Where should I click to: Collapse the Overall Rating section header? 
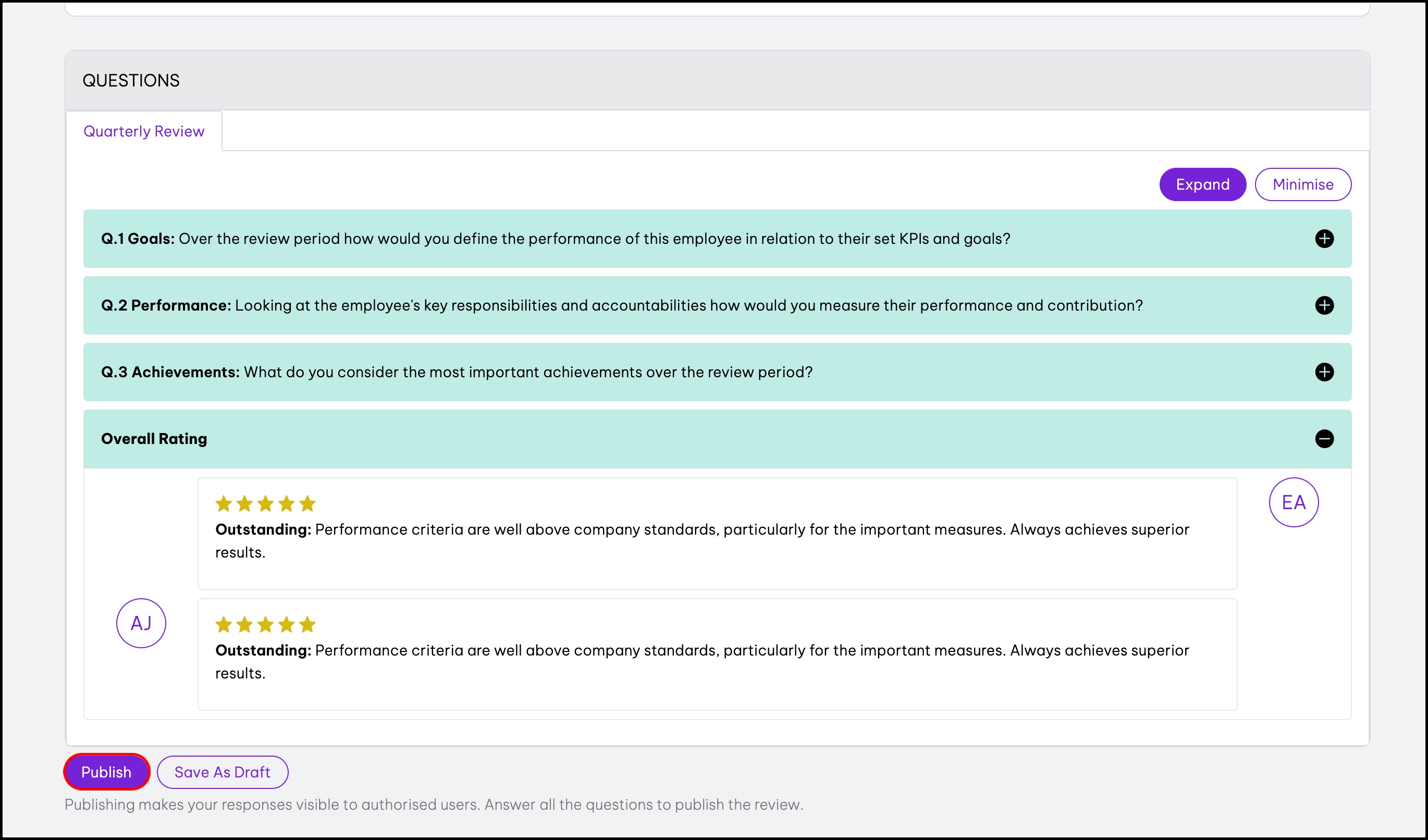tap(154, 438)
